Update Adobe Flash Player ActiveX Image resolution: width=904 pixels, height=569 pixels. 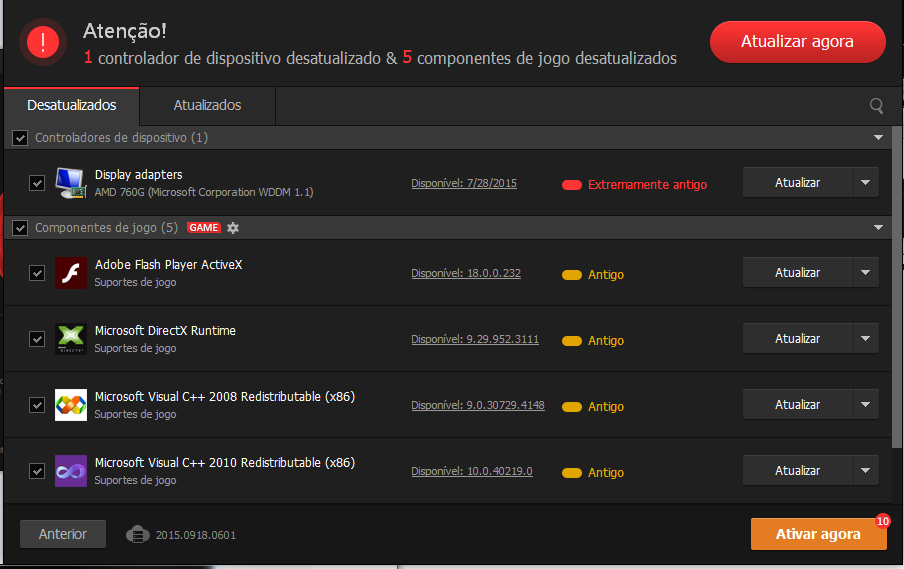point(797,272)
